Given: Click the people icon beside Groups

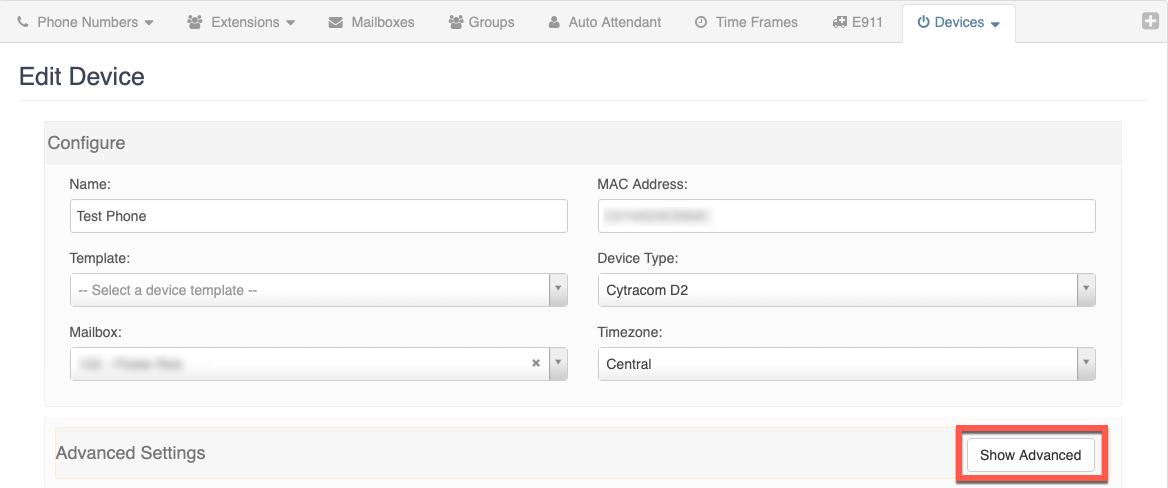Looking at the screenshot, I should pyautogui.click(x=456, y=22).
